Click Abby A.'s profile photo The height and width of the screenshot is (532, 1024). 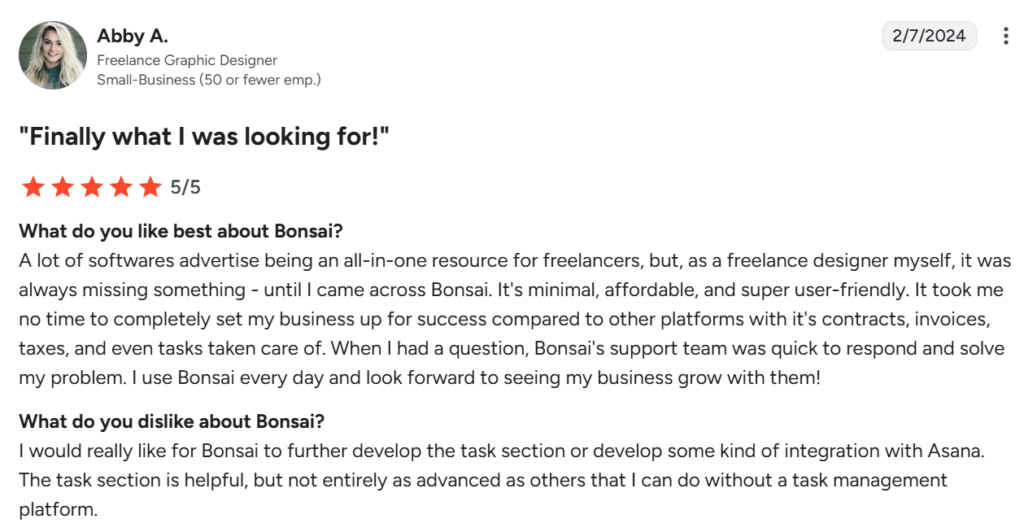(52, 55)
